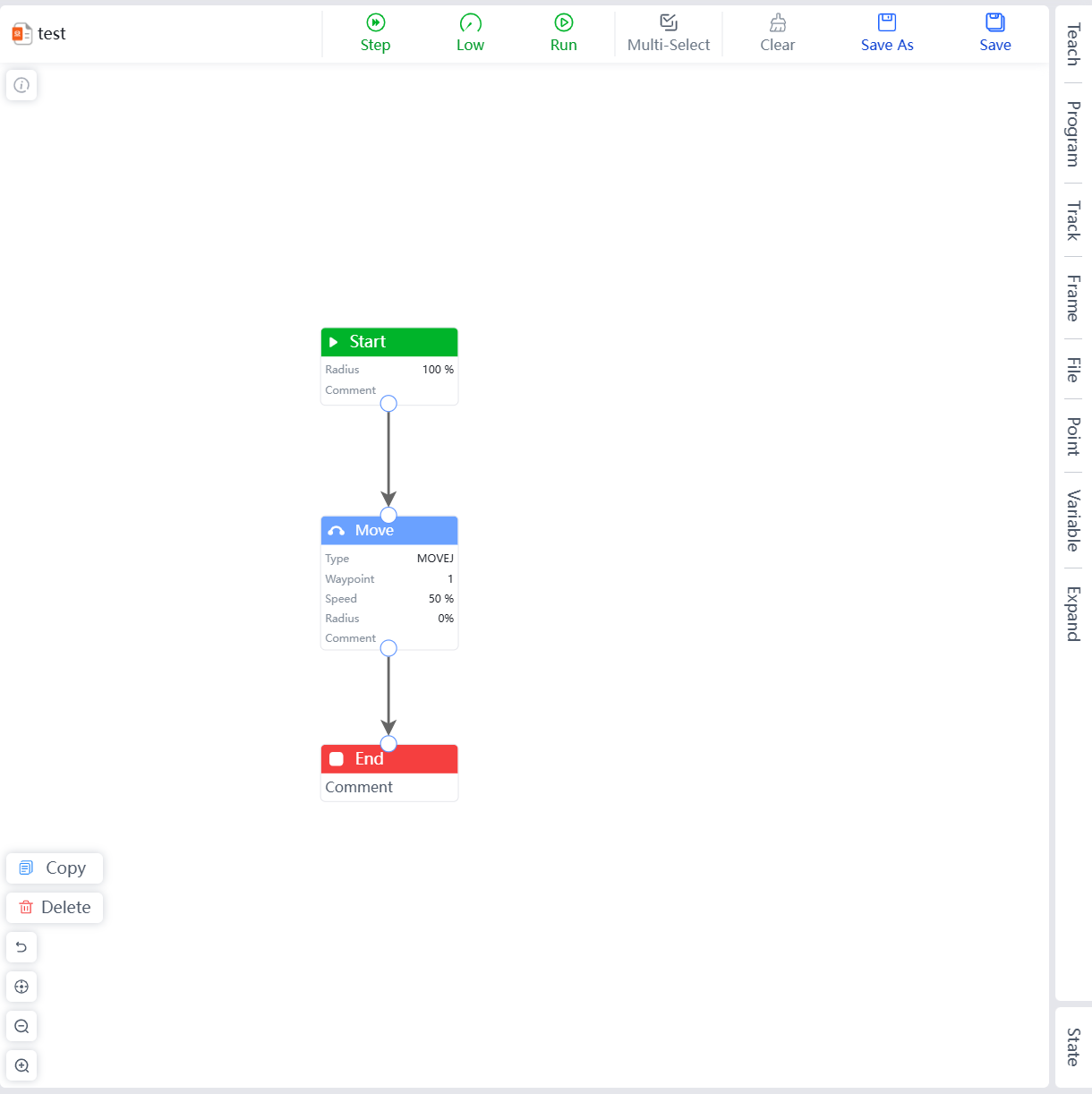Delete the selected node
Screen dimensions: 1092x1094
pos(55,907)
